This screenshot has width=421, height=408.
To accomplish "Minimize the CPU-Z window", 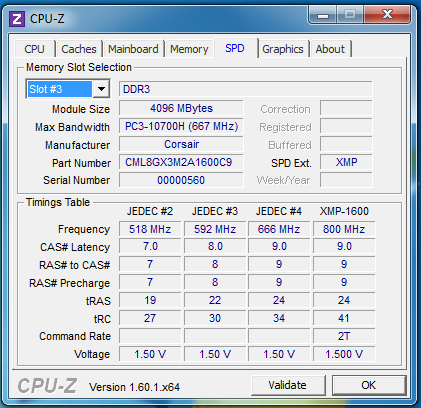I will tap(323, 15).
